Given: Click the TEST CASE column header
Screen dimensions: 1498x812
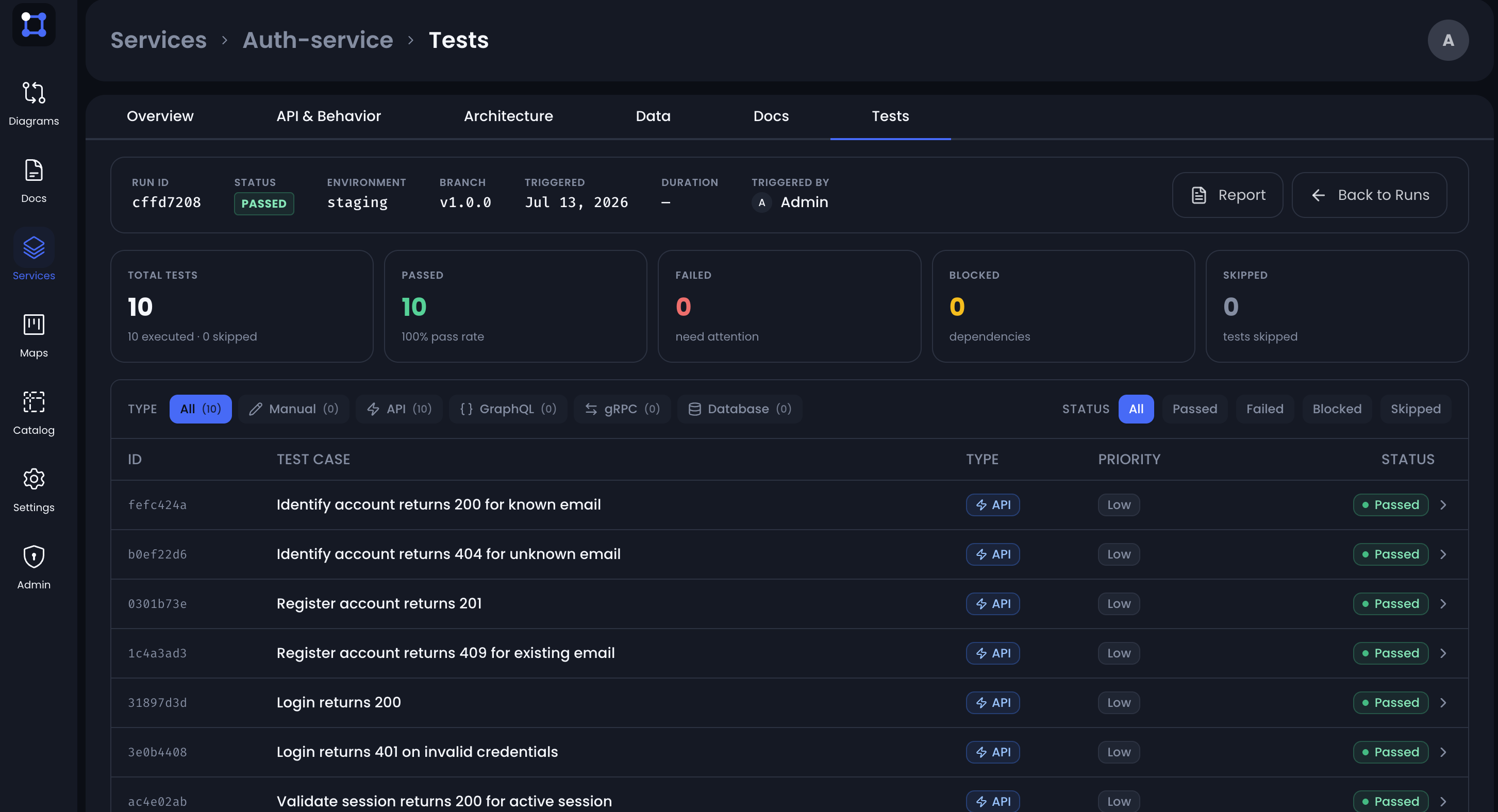Looking at the screenshot, I should (313, 460).
